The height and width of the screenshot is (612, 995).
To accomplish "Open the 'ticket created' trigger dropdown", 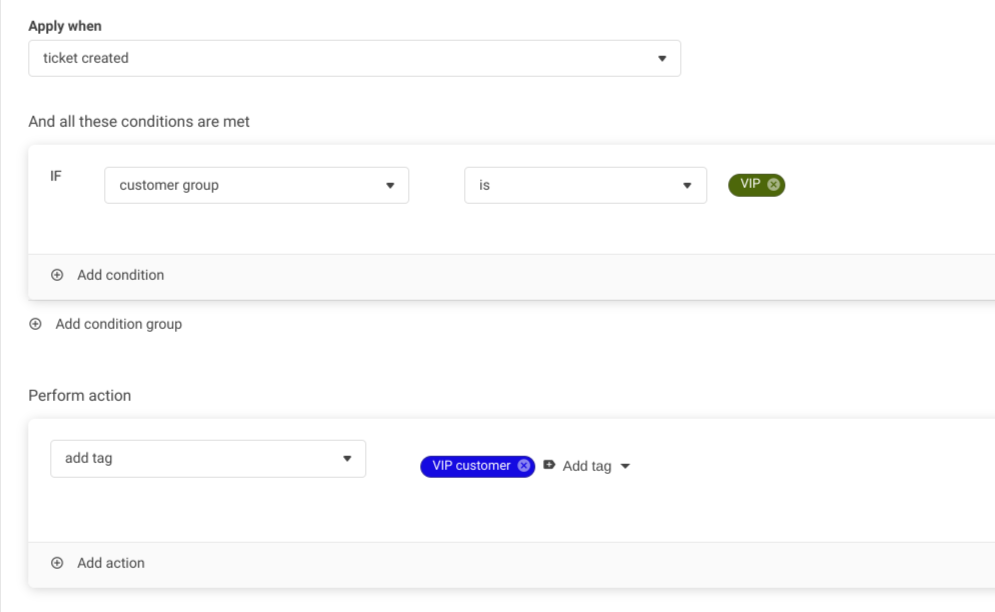I will pyautogui.click(x=354, y=58).
